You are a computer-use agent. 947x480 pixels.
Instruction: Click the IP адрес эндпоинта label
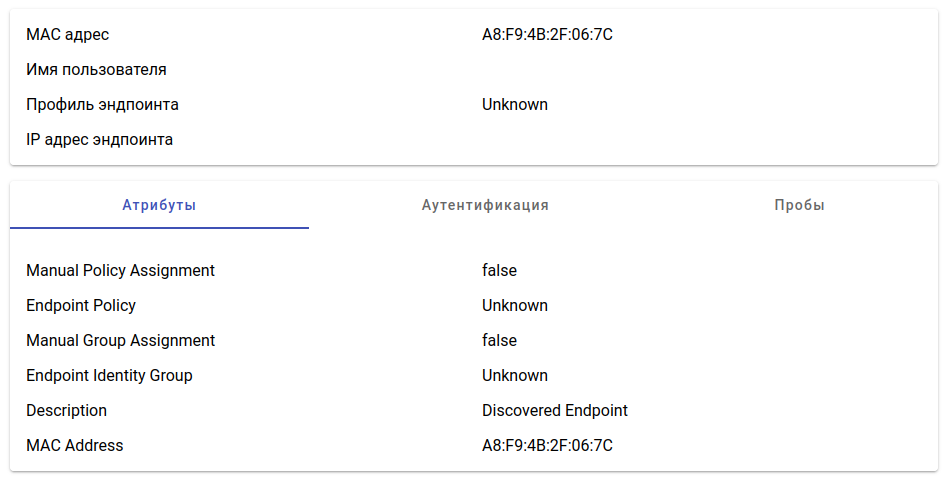[x=99, y=140]
